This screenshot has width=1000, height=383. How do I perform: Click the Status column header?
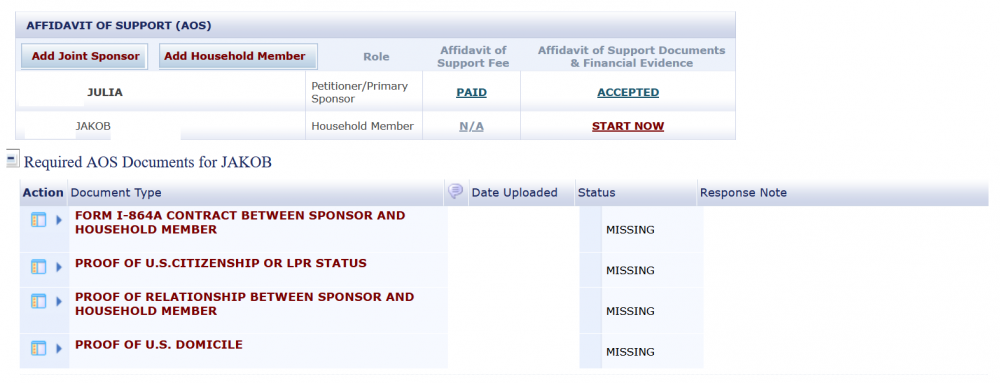pyautogui.click(x=596, y=192)
